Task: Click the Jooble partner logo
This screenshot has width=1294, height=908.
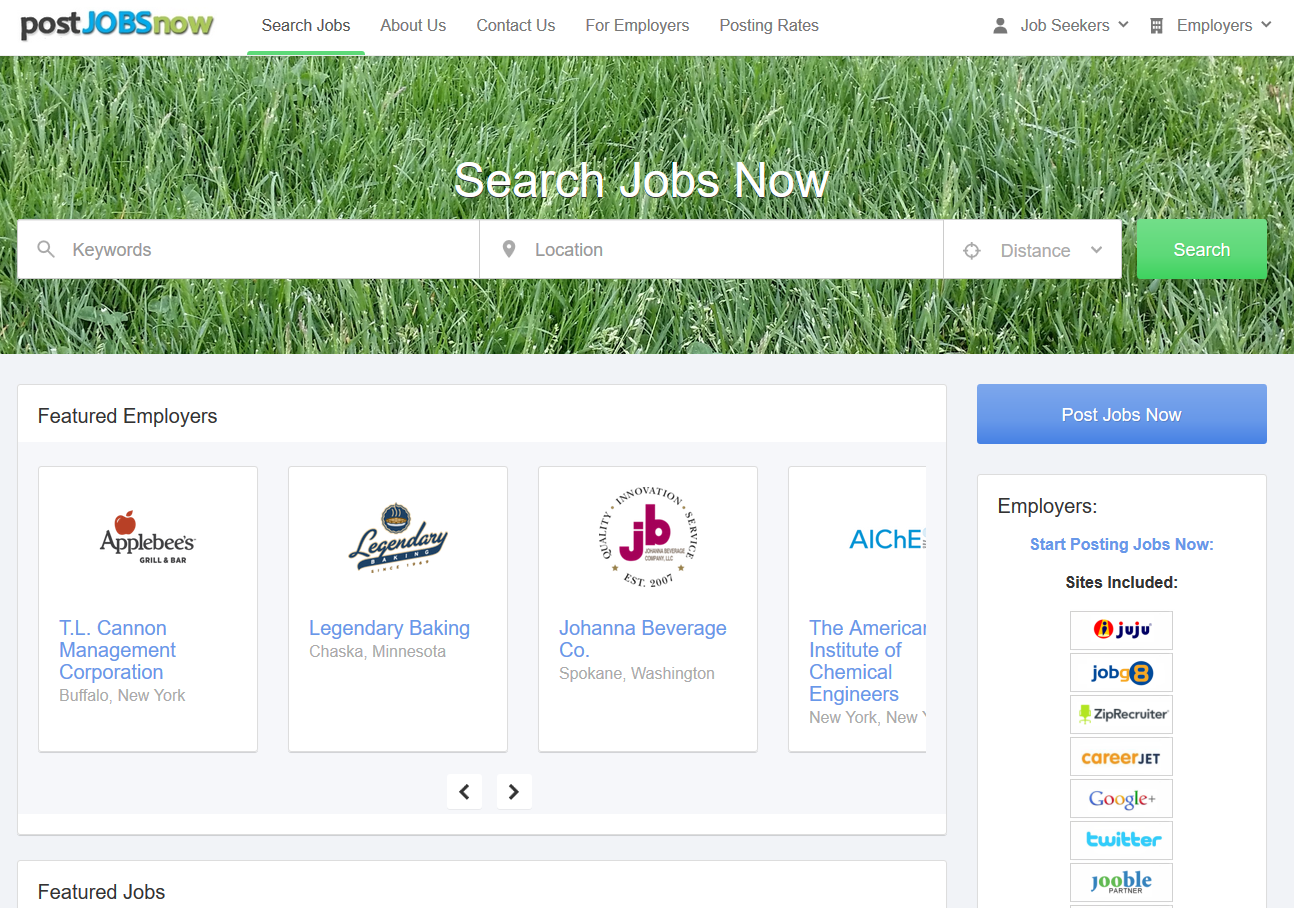Action: [x=1121, y=882]
